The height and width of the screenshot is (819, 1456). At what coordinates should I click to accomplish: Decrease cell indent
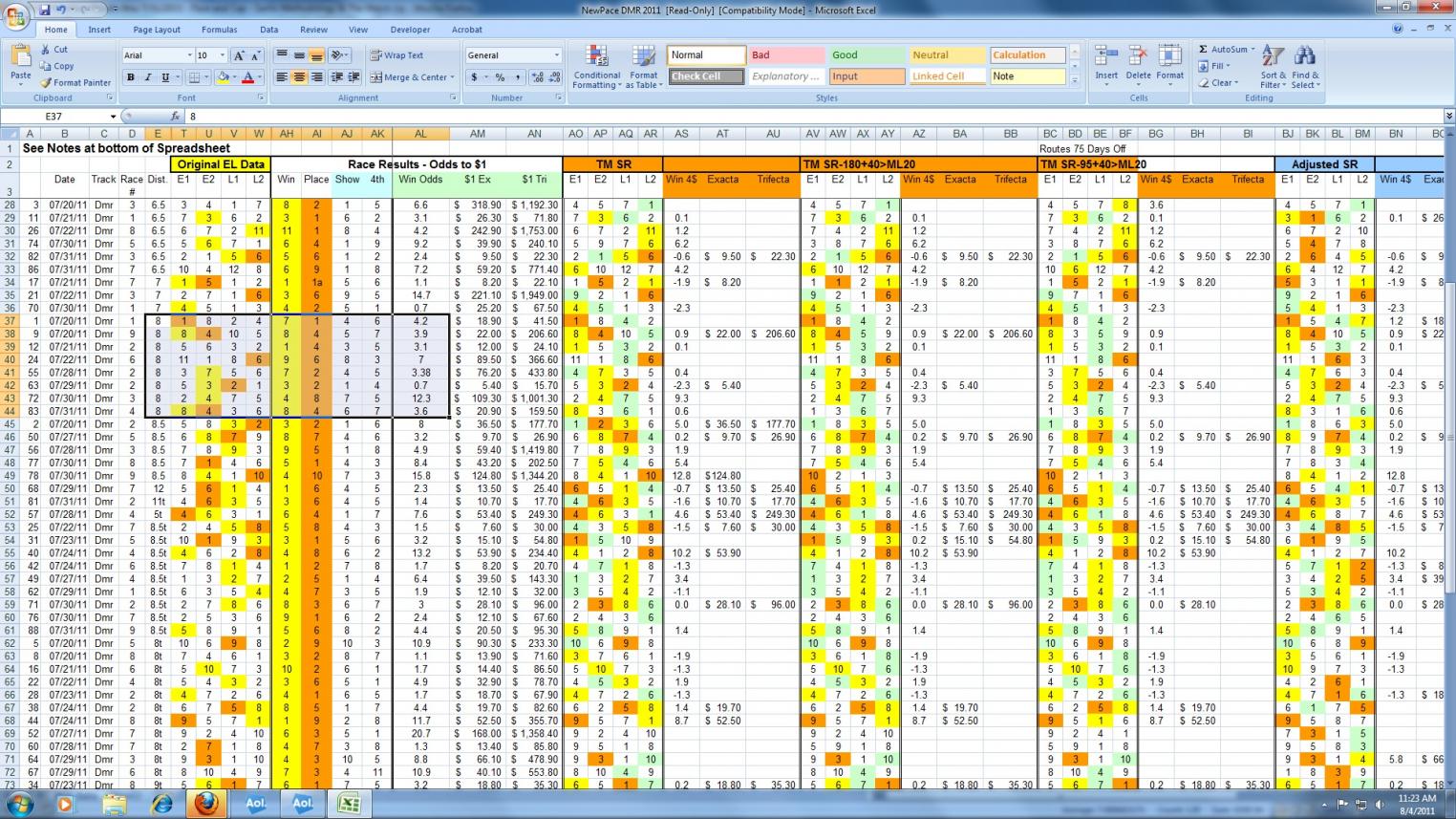337,77
